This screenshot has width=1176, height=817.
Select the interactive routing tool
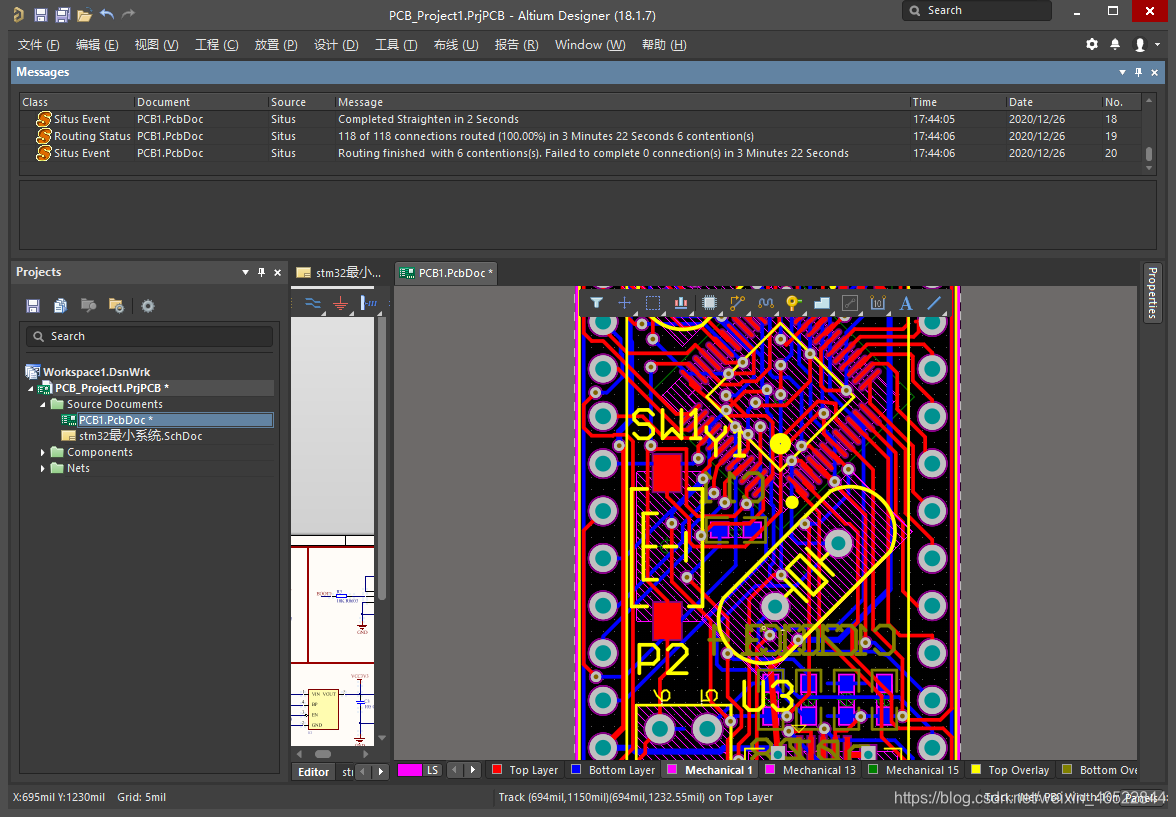pos(737,303)
